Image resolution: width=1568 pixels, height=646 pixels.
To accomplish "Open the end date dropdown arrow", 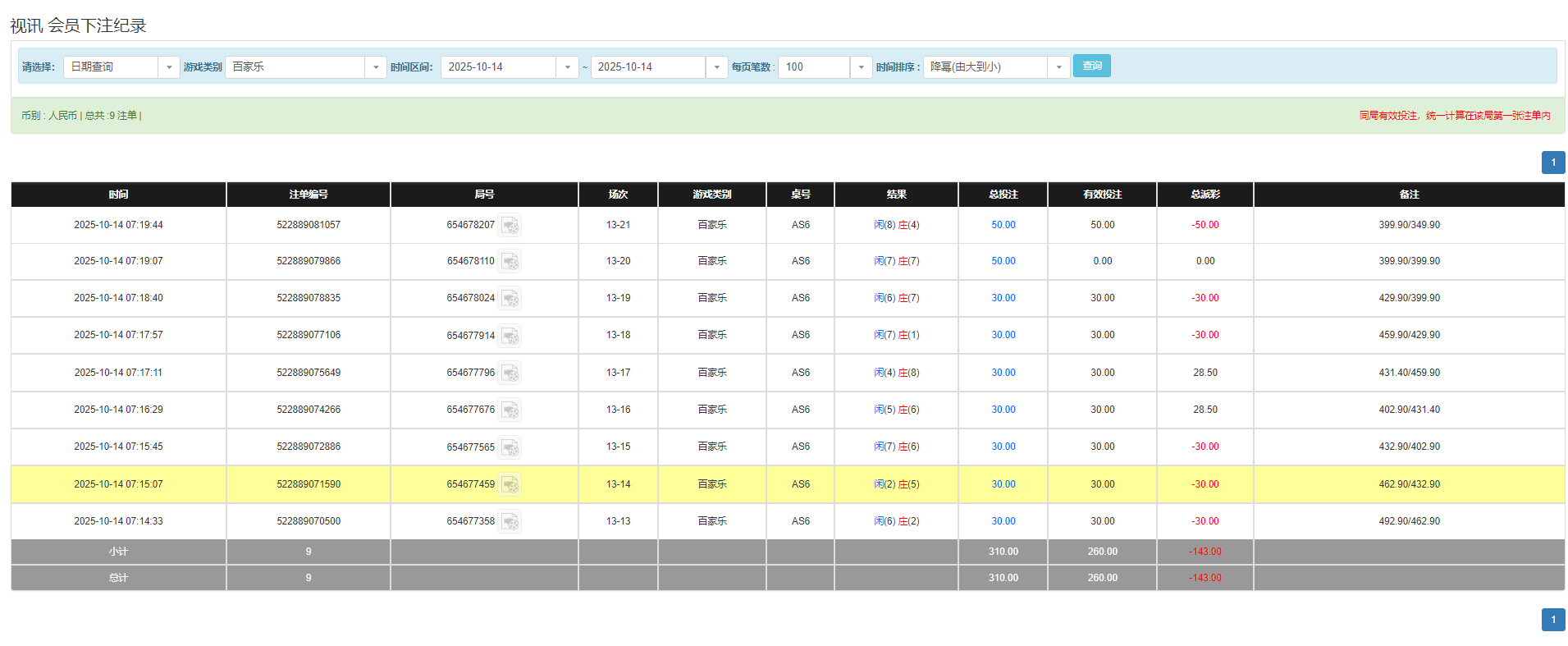I will (716, 67).
